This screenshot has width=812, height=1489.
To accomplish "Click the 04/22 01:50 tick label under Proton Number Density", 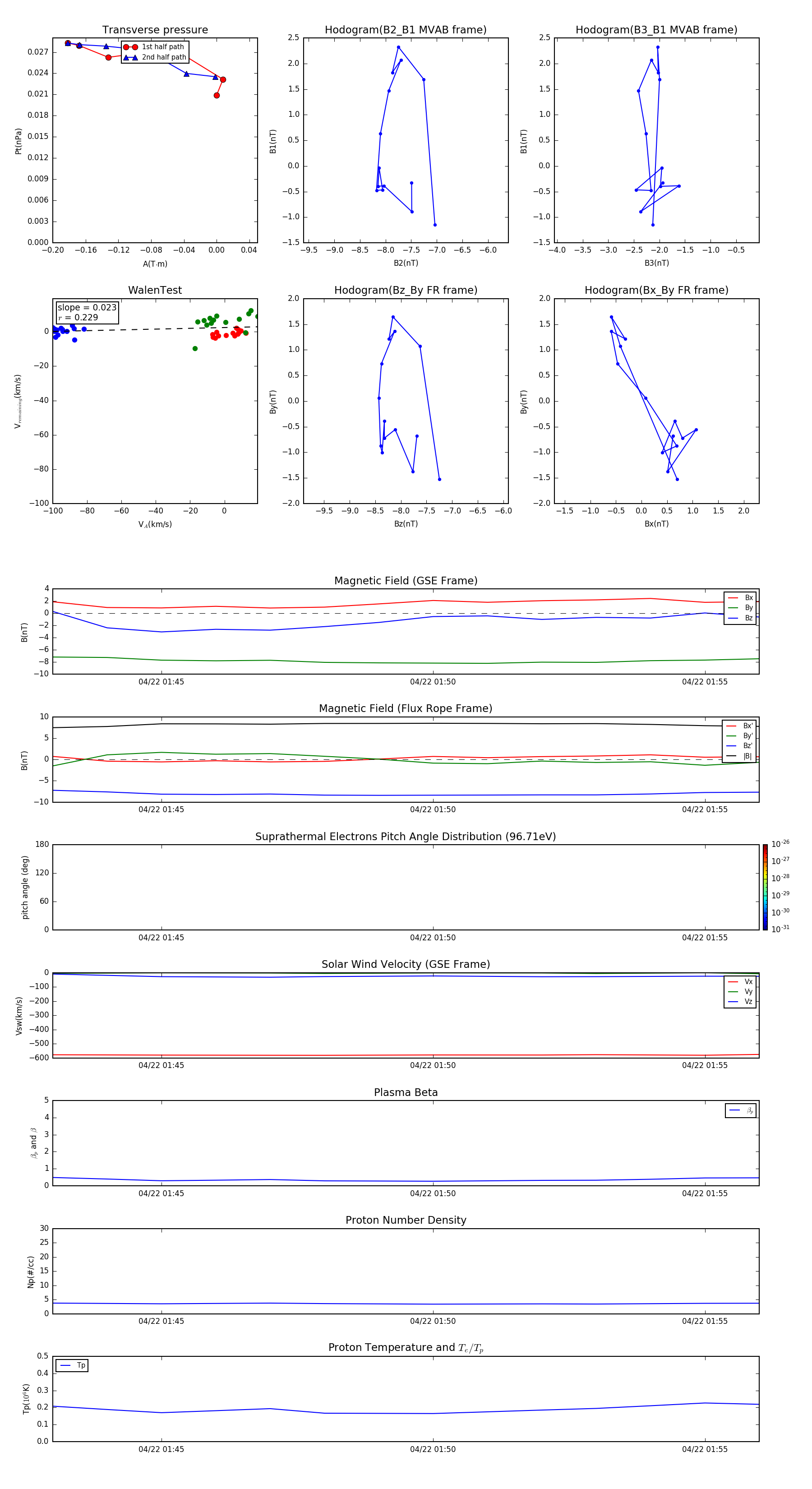I will [x=432, y=1321].
